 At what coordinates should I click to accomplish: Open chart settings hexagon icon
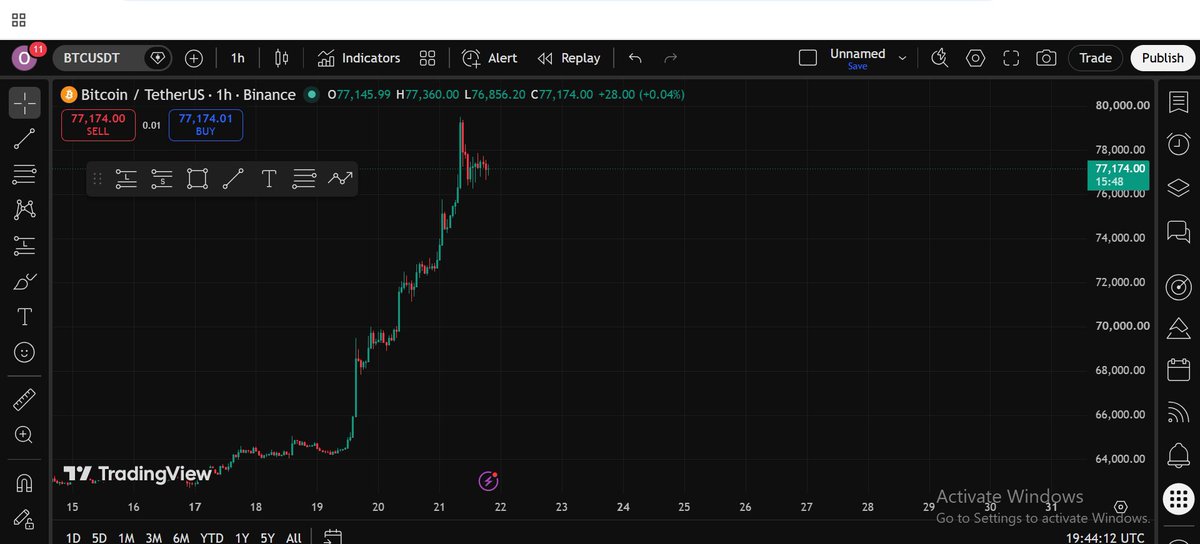tap(975, 58)
